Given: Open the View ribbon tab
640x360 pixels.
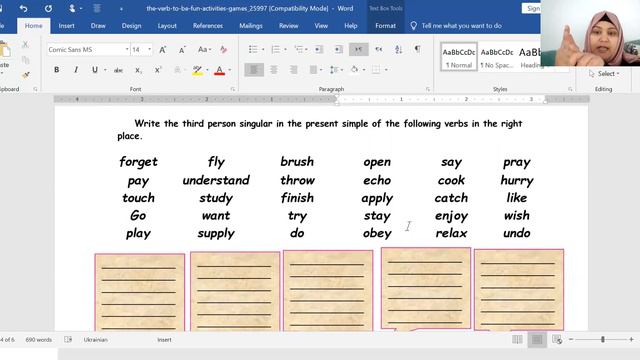Looking at the screenshot, I should (x=321, y=26).
